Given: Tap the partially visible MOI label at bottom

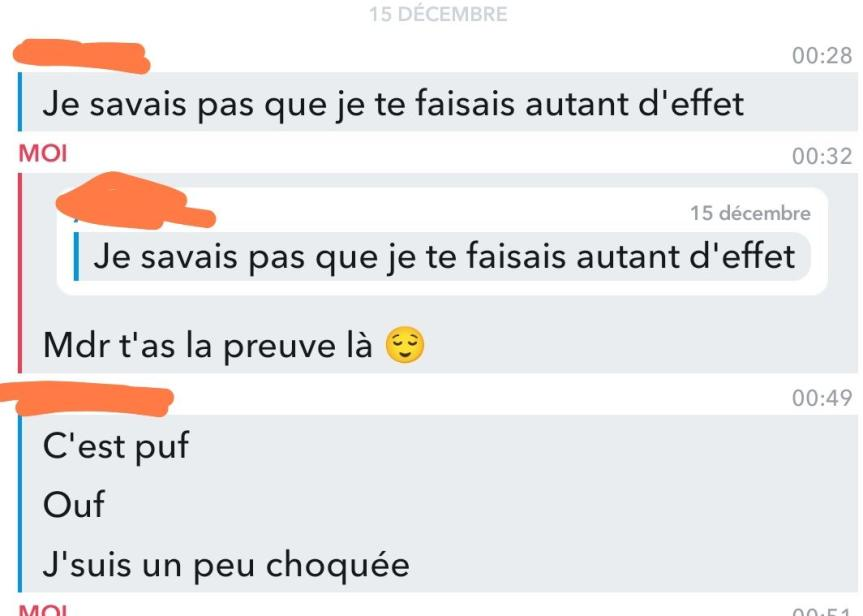Looking at the screenshot, I should [43, 610].
